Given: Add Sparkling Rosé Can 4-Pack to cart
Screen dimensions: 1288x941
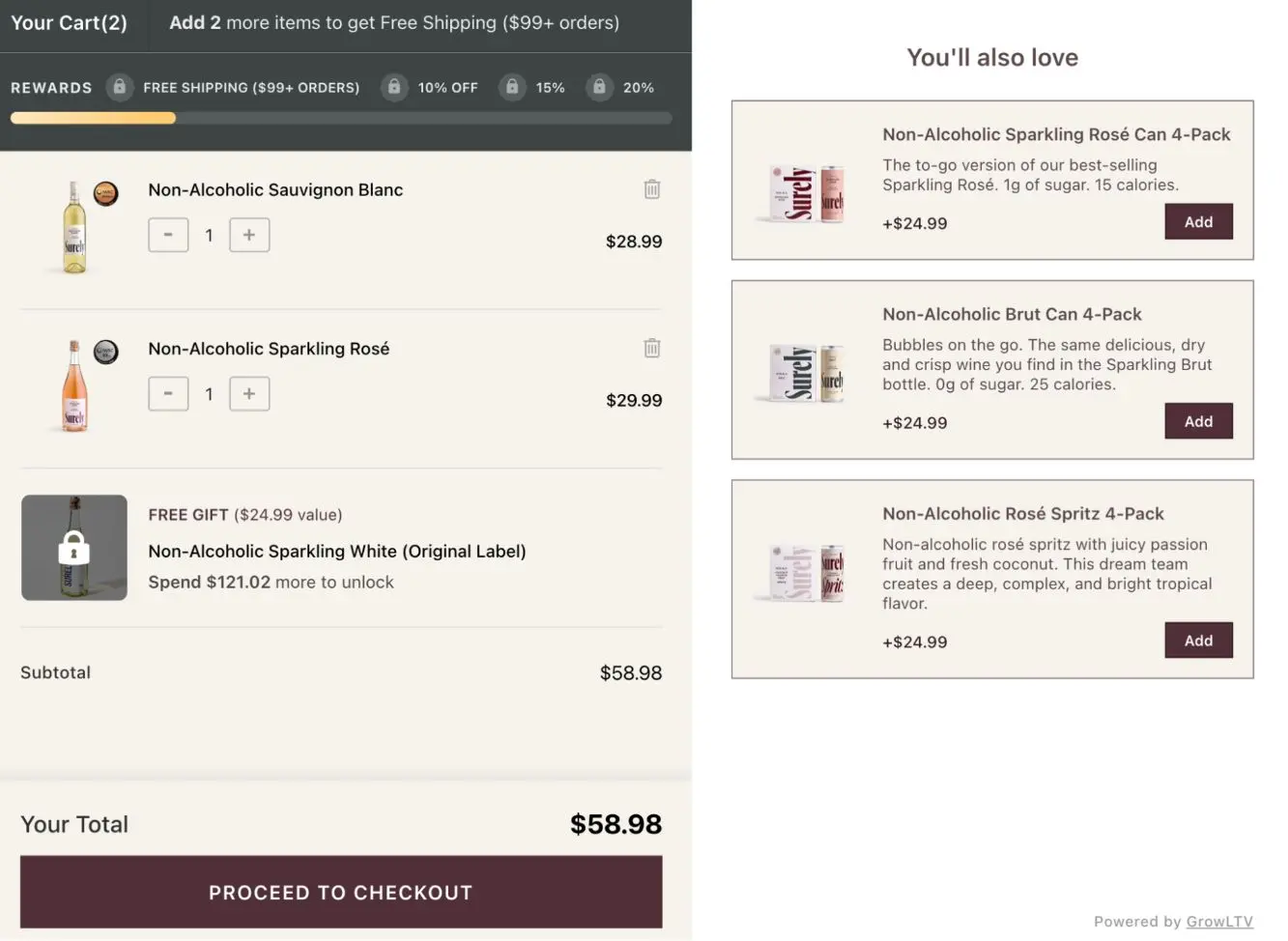Looking at the screenshot, I should coord(1198,221).
